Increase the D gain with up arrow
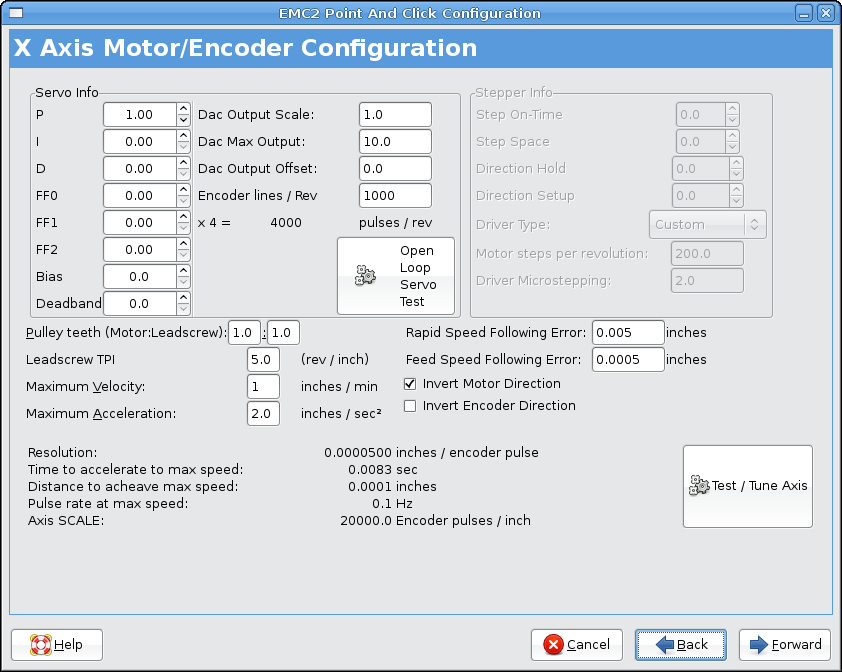The height and width of the screenshot is (672, 842). click(184, 162)
